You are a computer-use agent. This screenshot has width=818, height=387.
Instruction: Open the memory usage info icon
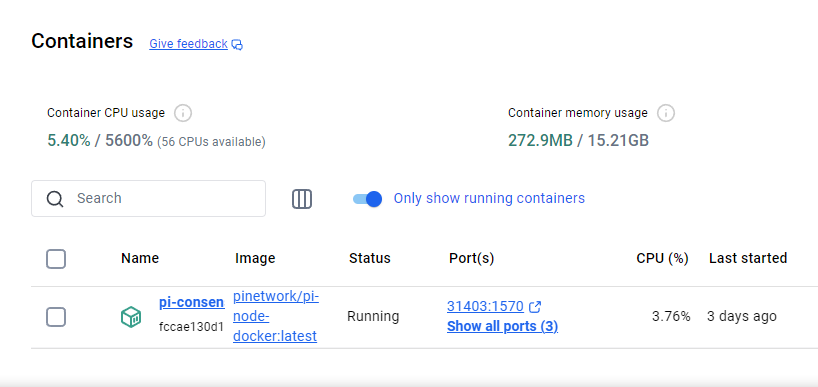click(666, 113)
